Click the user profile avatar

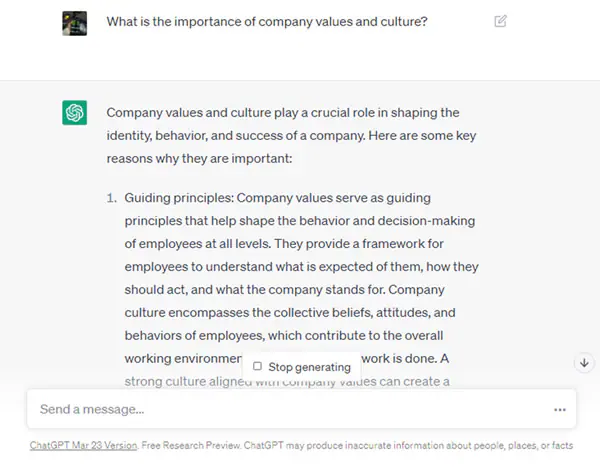pos(74,21)
